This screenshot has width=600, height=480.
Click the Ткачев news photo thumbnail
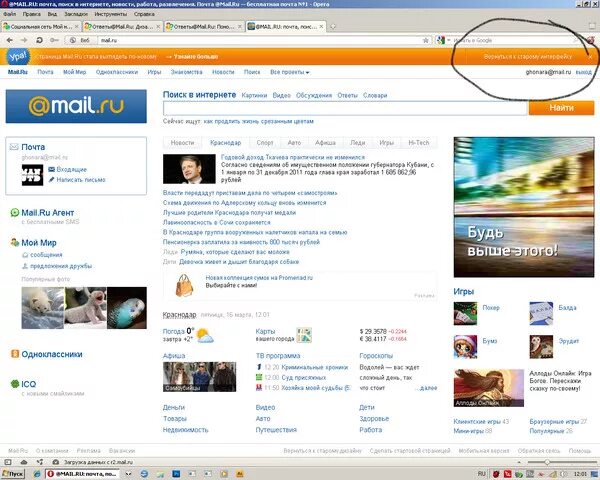189,169
